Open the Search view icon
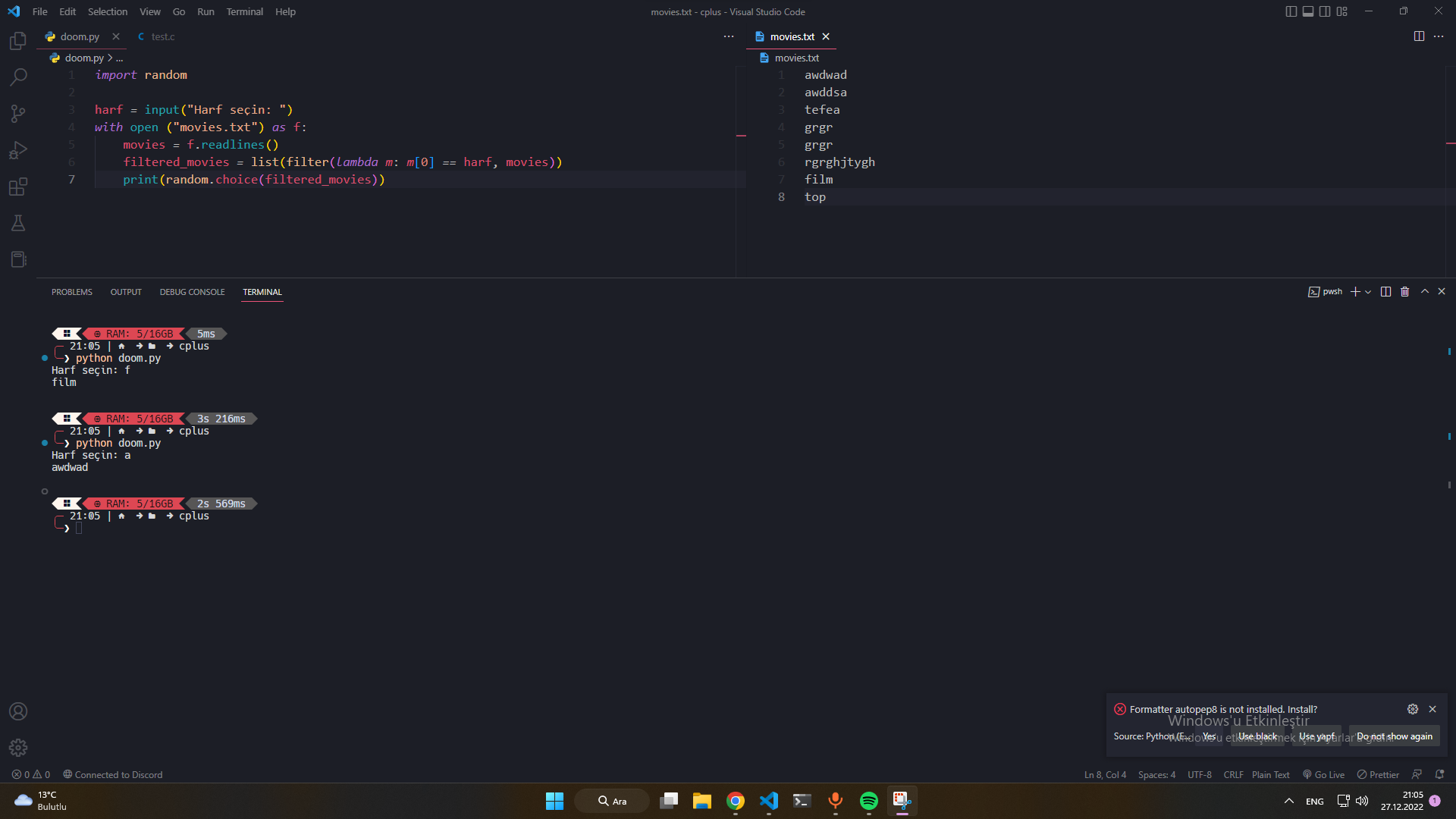Image resolution: width=1456 pixels, height=819 pixels. [18, 77]
